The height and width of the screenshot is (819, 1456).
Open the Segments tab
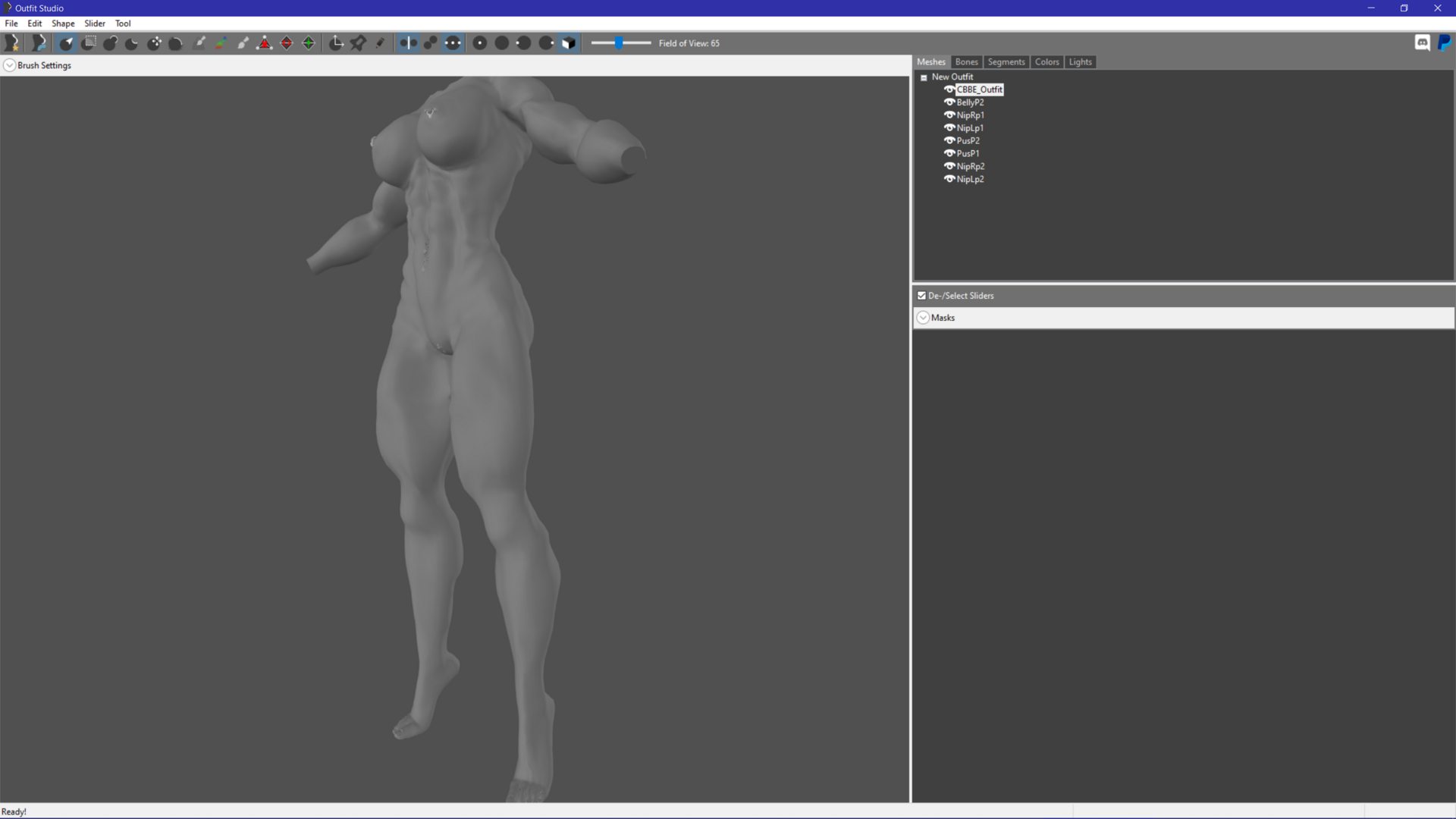pyautogui.click(x=1006, y=62)
